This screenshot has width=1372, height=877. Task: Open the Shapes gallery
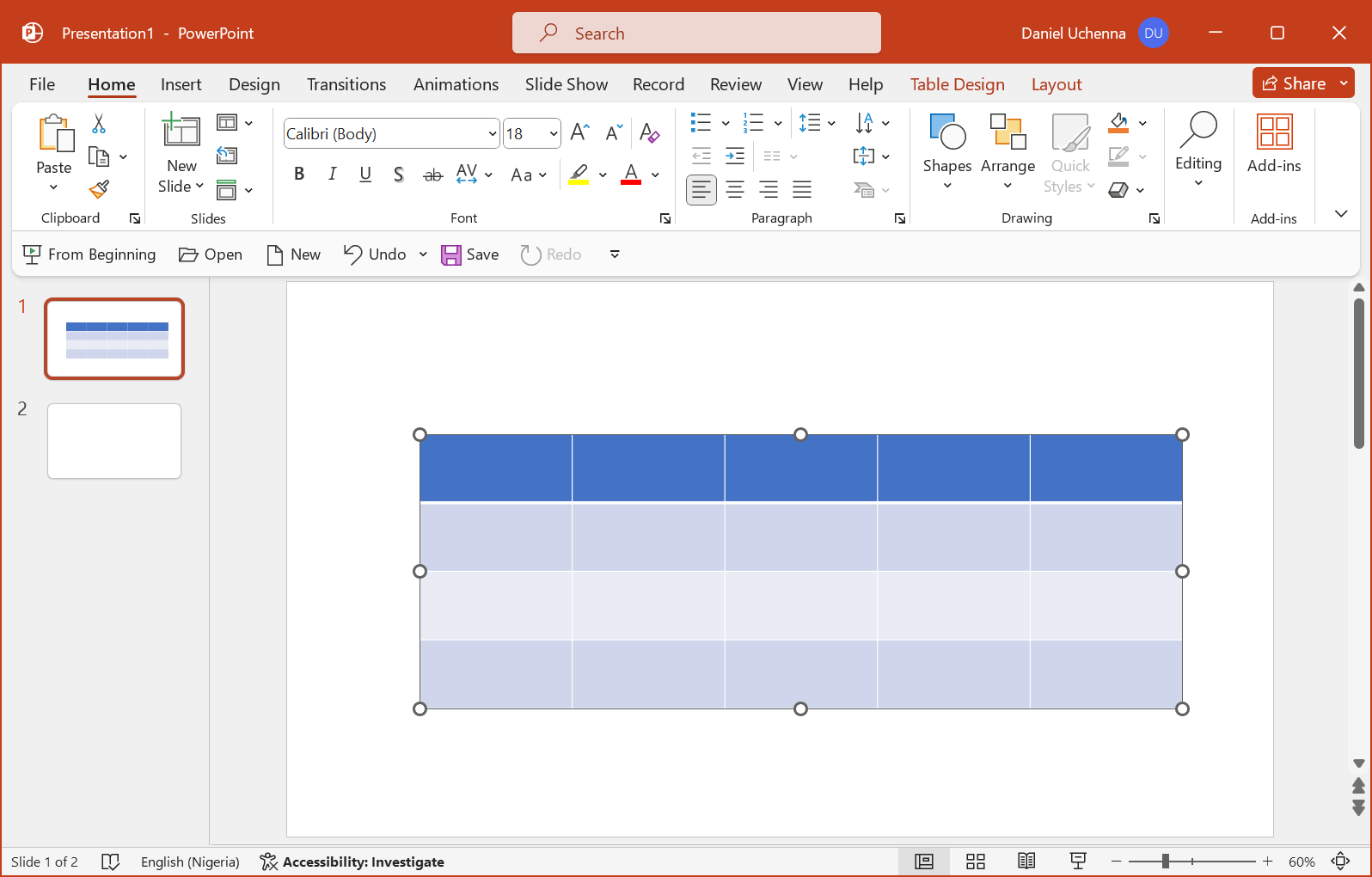946,150
